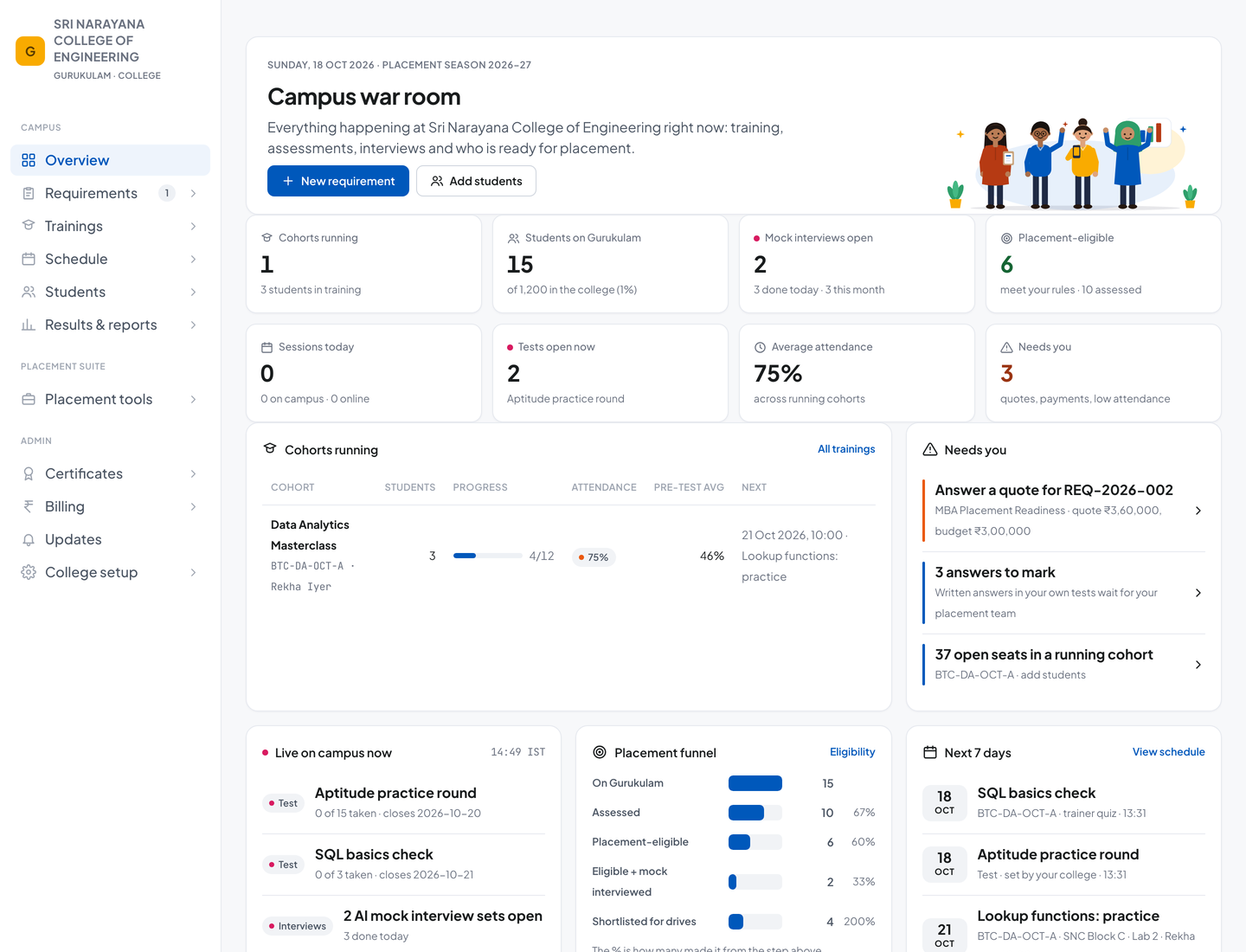Click the Overview grid icon in sidebar
This screenshot has width=1246, height=952.
click(29, 160)
